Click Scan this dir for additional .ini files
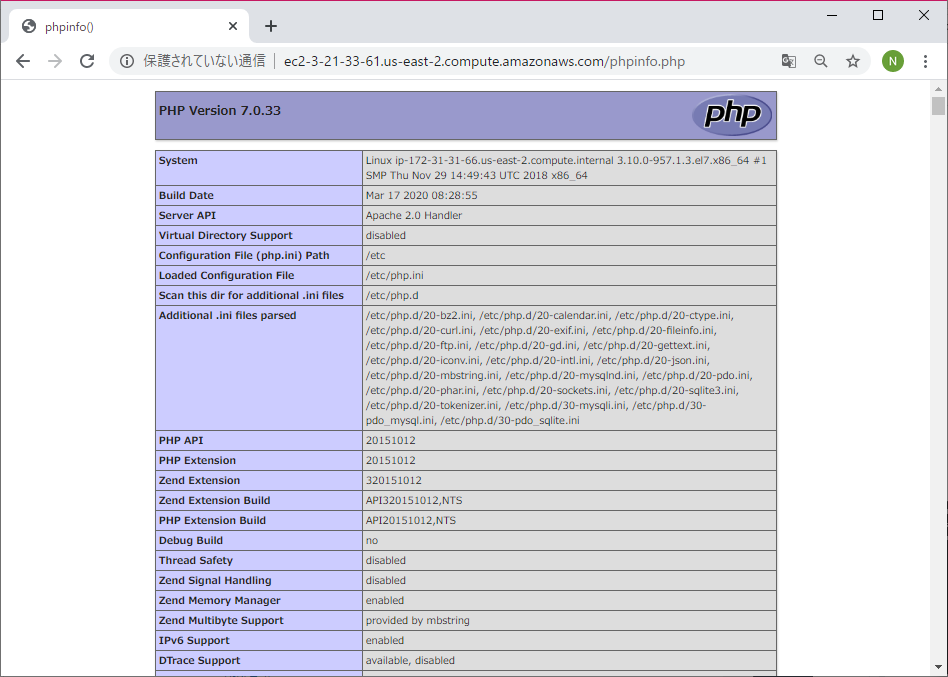This screenshot has height=677, width=948. tap(252, 296)
